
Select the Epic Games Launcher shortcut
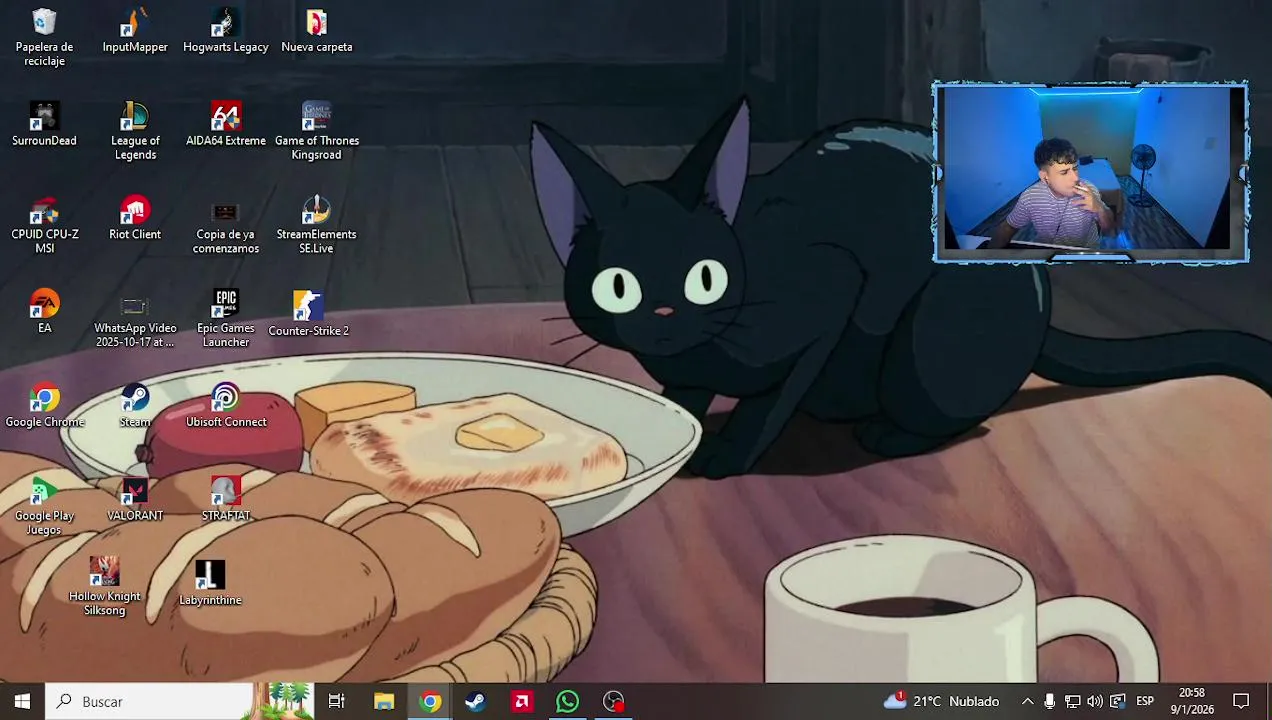226,319
